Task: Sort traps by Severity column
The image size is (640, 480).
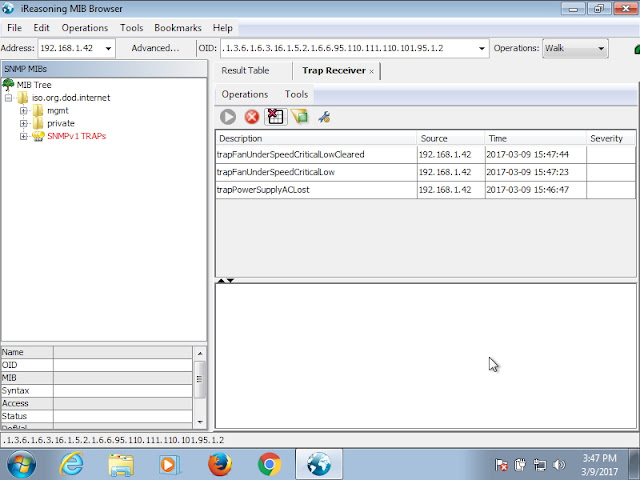Action: tap(611, 138)
